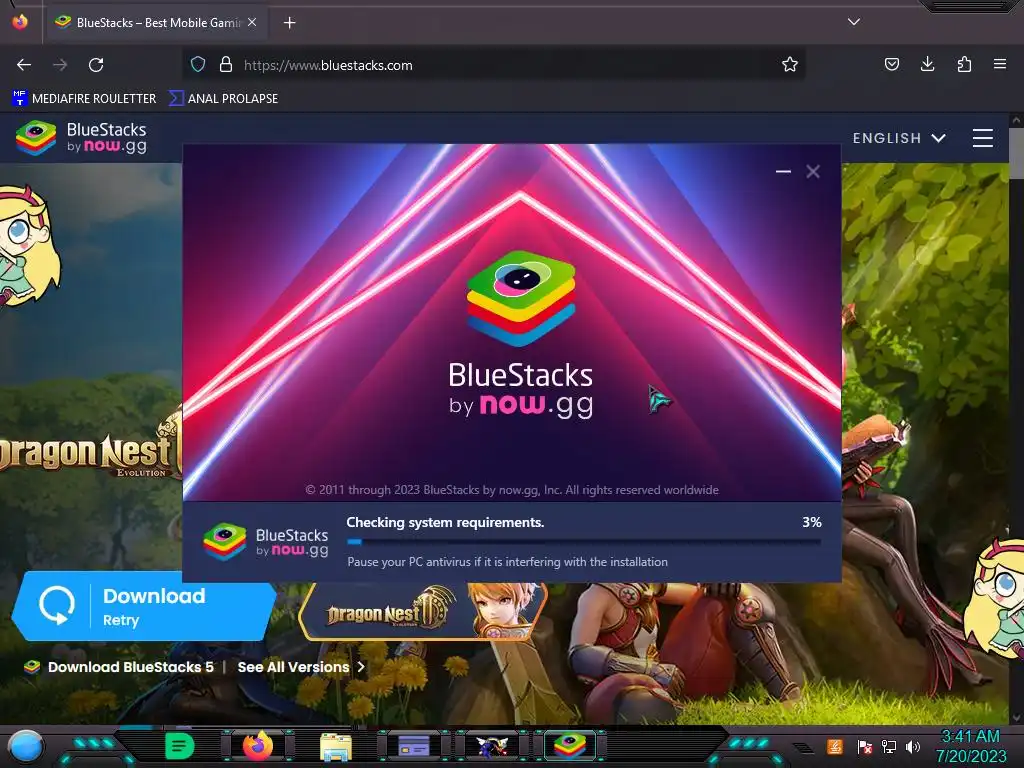Viewport: 1024px width, 768px height.
Task: Close the BlueStacks browser tab
Action: (252, 22)
